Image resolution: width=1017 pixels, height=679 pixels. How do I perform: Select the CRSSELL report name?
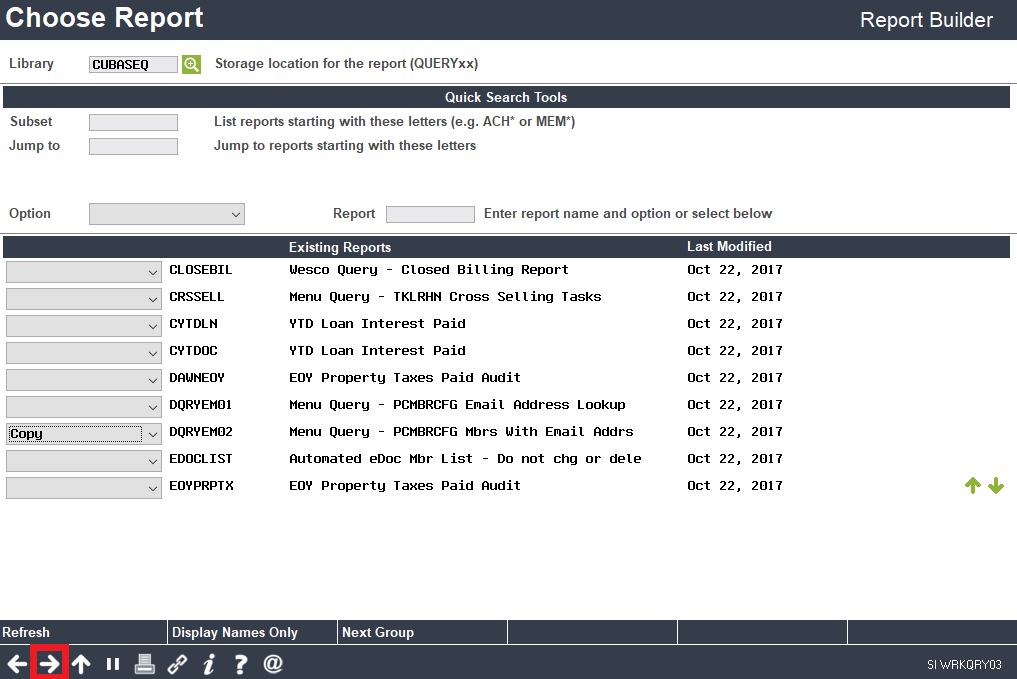tap(197, 297)
